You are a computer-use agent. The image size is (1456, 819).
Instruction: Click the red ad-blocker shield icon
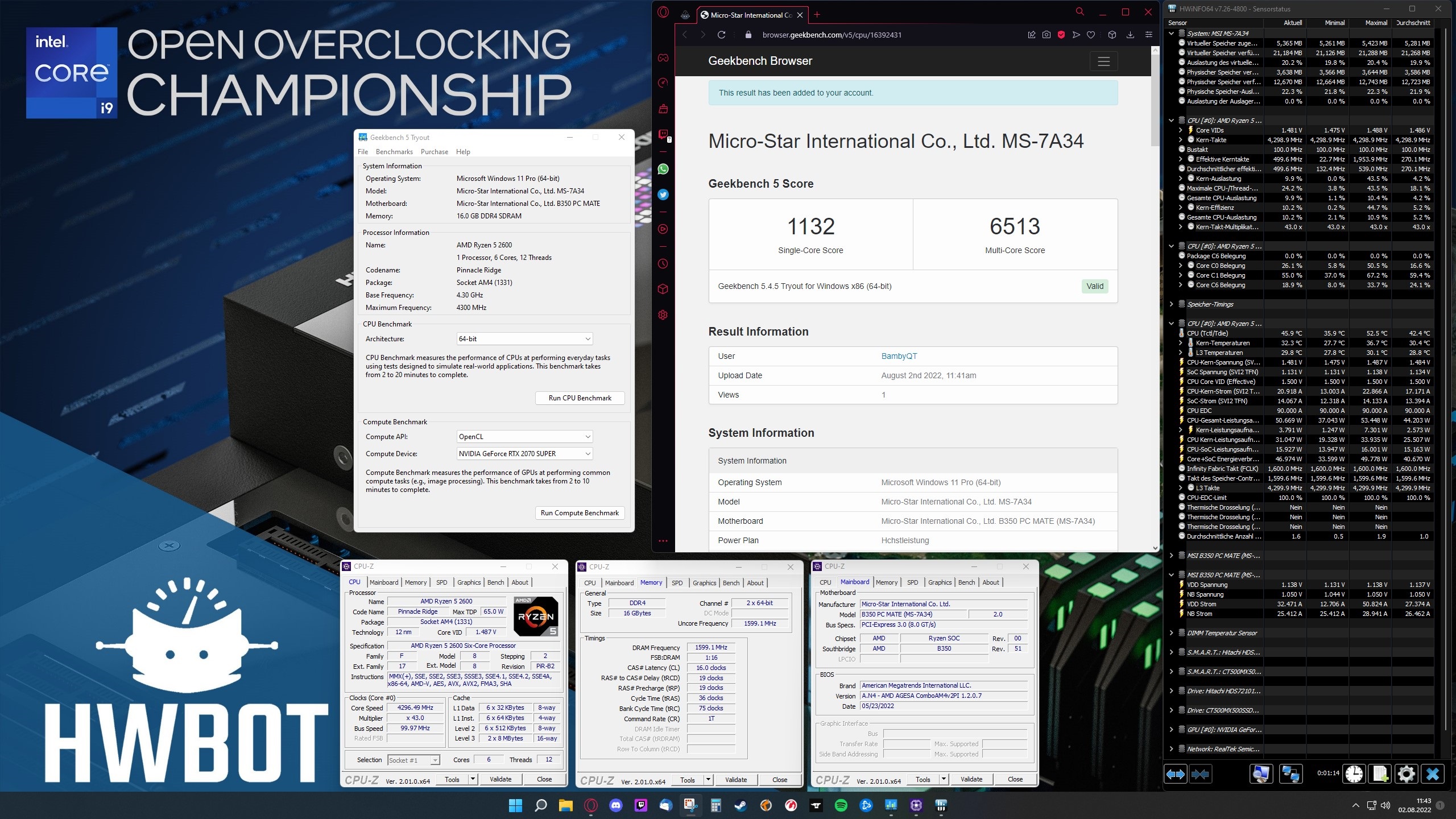point(1061,35)
